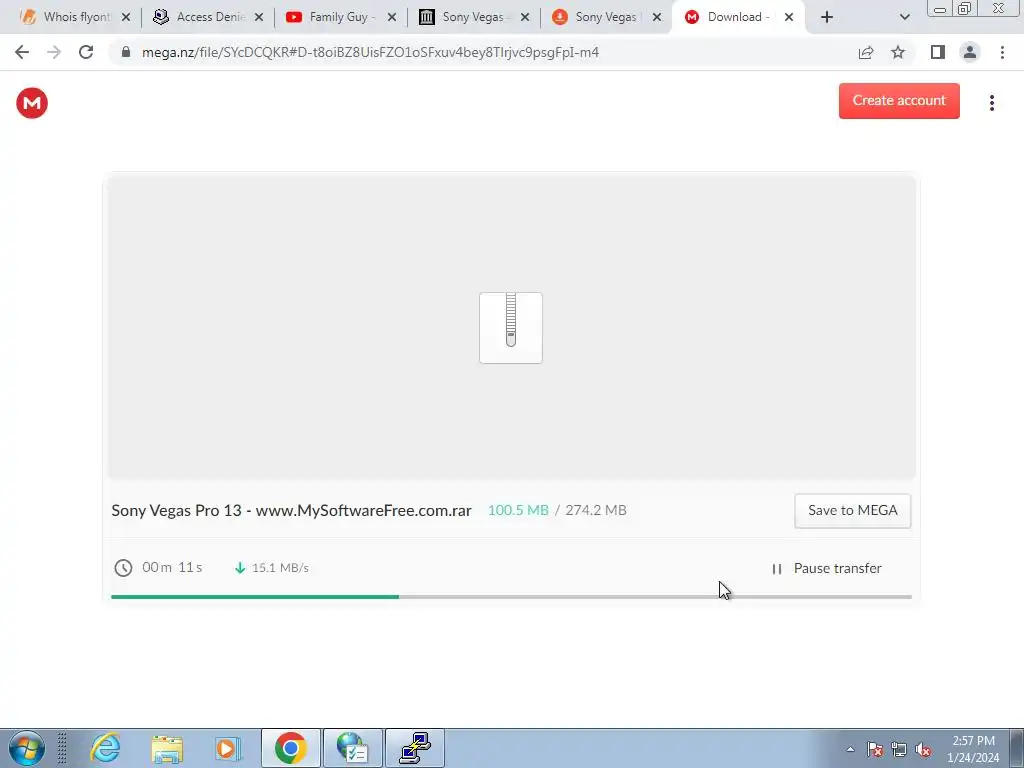
Task: Go back in Chrome browser
Action: point(22,52)
